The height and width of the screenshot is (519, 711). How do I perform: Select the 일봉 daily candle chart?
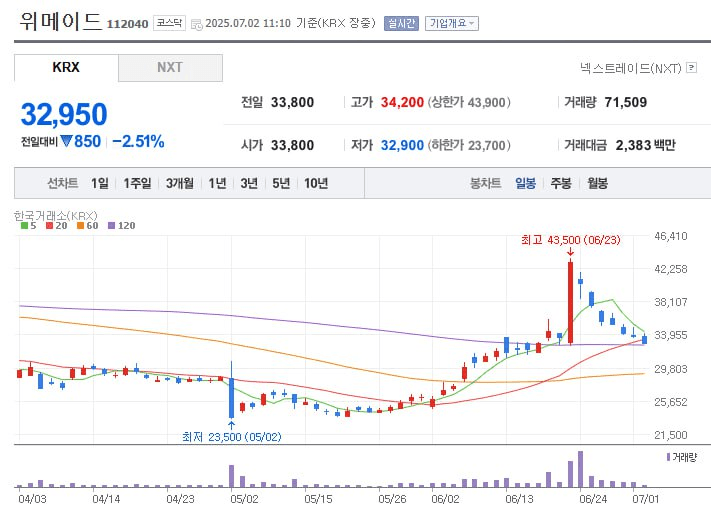(526, 183)
